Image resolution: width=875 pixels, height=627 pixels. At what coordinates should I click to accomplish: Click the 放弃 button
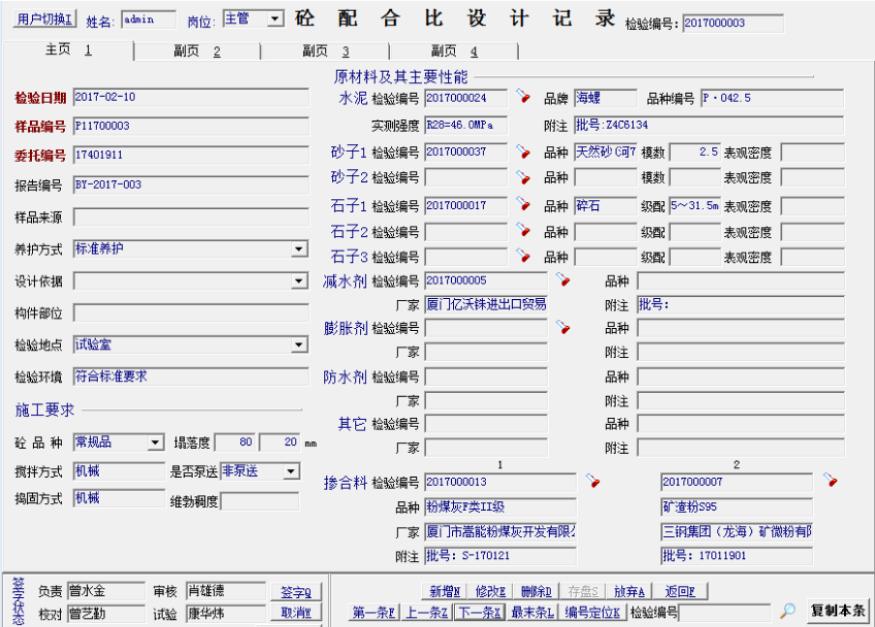(x=629, y=591)
